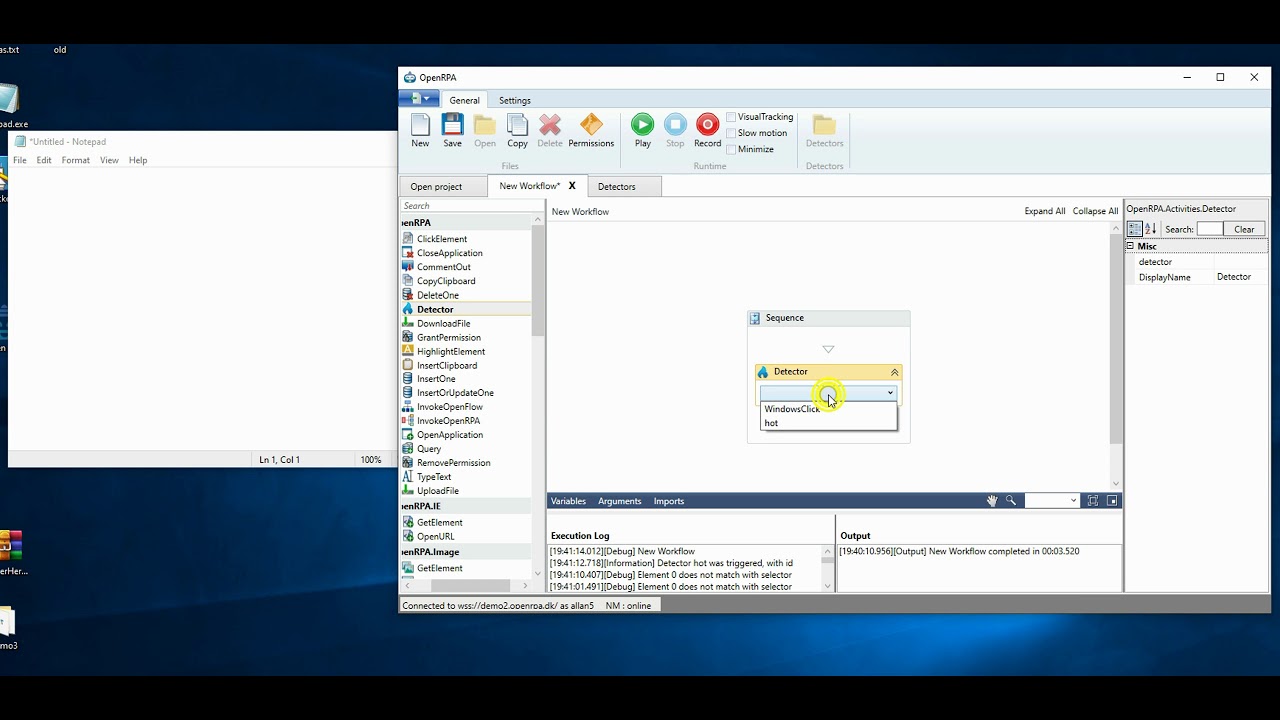Select CommentOut activity in toolbox

point(443,267)
